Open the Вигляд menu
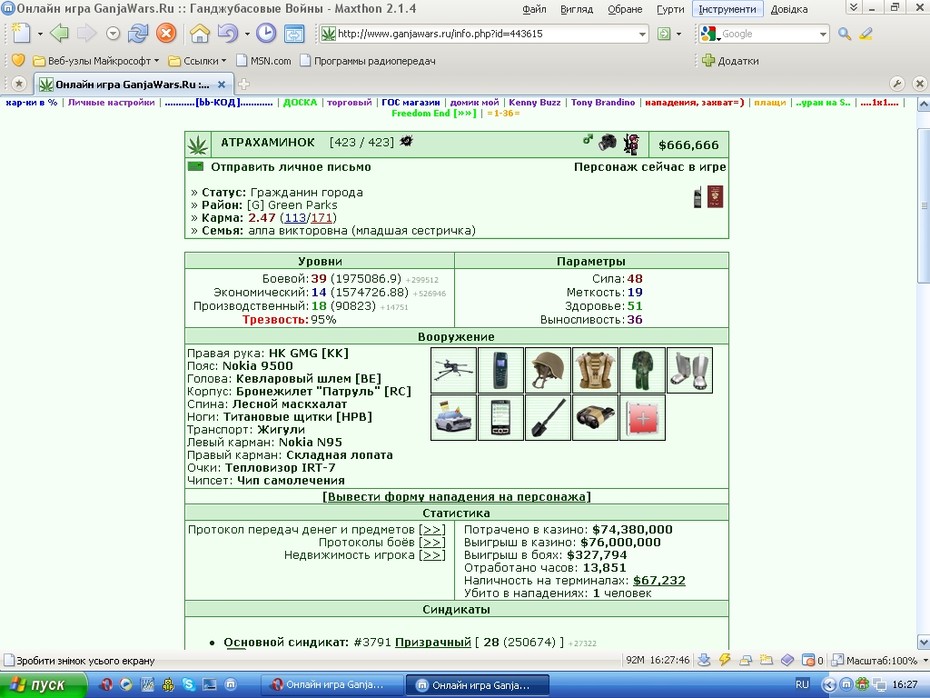 [577, 9]
